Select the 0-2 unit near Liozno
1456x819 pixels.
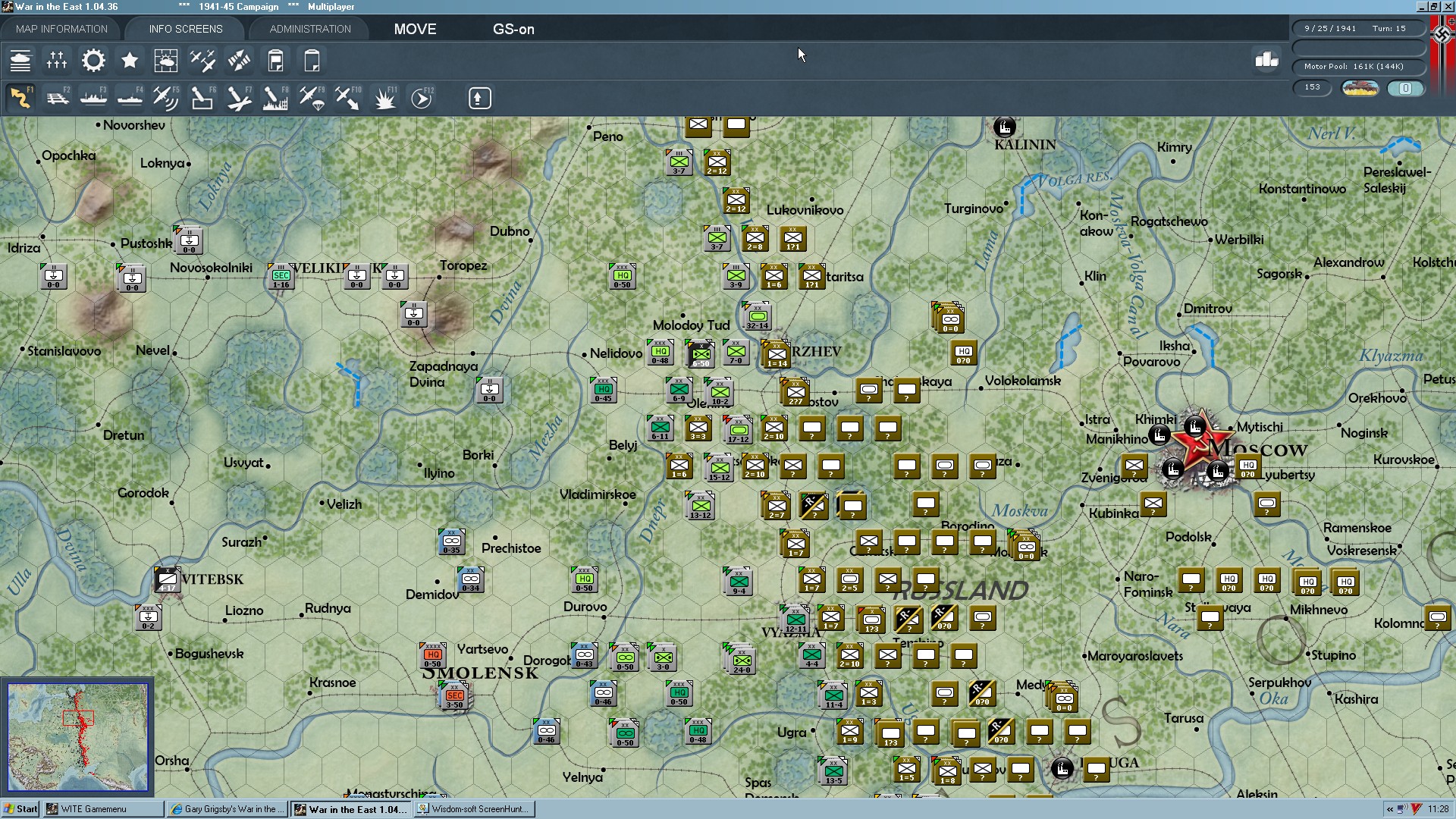[148, 618]
